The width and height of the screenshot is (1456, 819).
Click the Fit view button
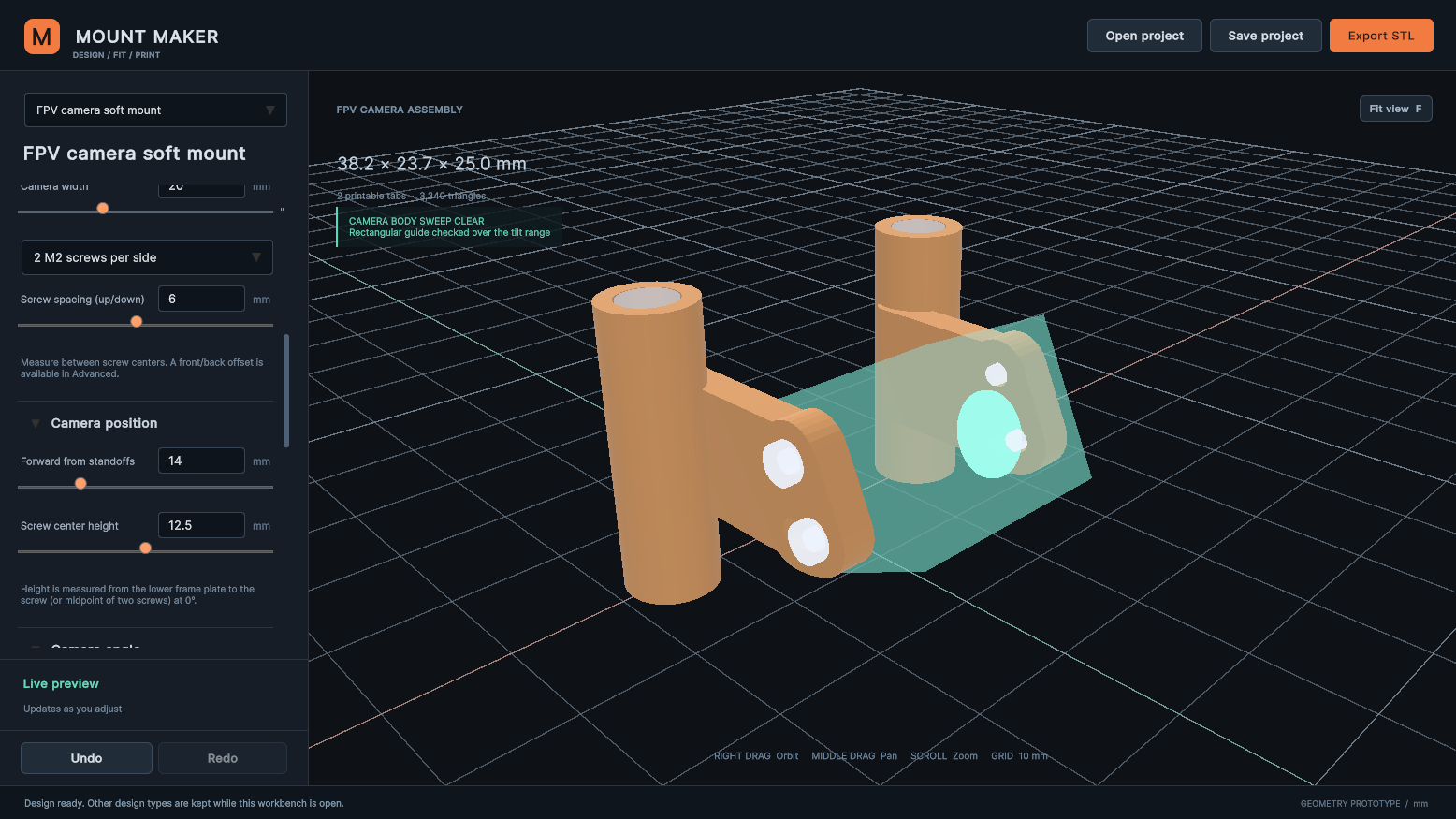[1395, 109]
